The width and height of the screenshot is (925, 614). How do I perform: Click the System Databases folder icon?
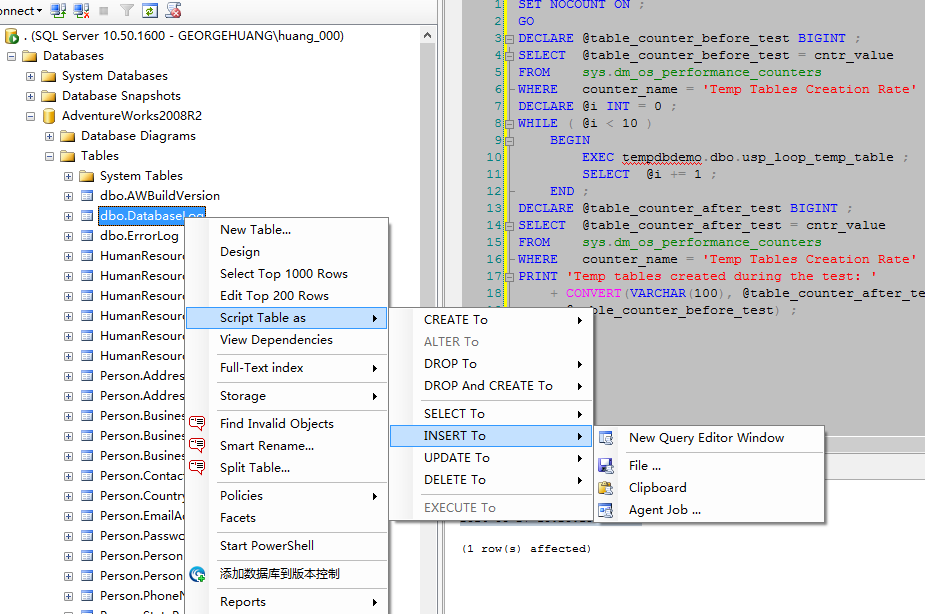pos(49,76)
